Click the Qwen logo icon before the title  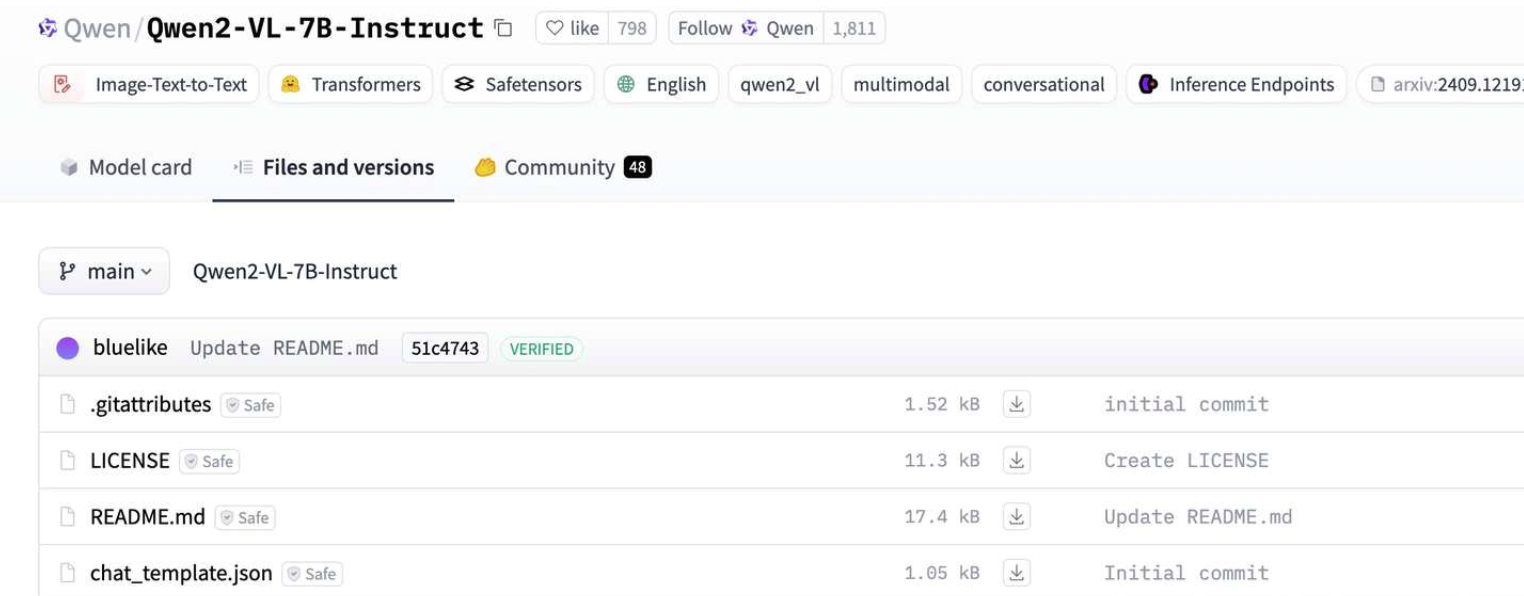(48, 28)
